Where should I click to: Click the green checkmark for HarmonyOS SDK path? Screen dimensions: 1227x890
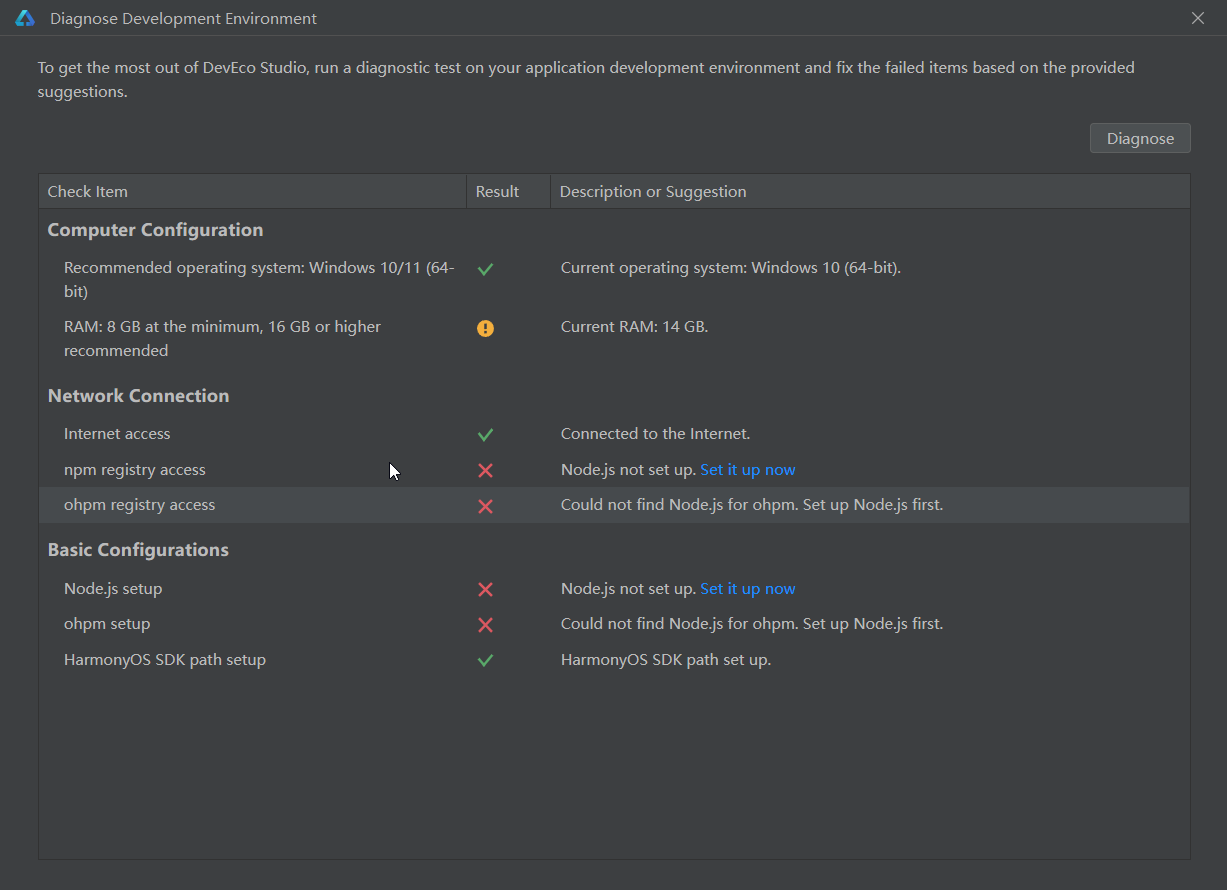(485, 660)
